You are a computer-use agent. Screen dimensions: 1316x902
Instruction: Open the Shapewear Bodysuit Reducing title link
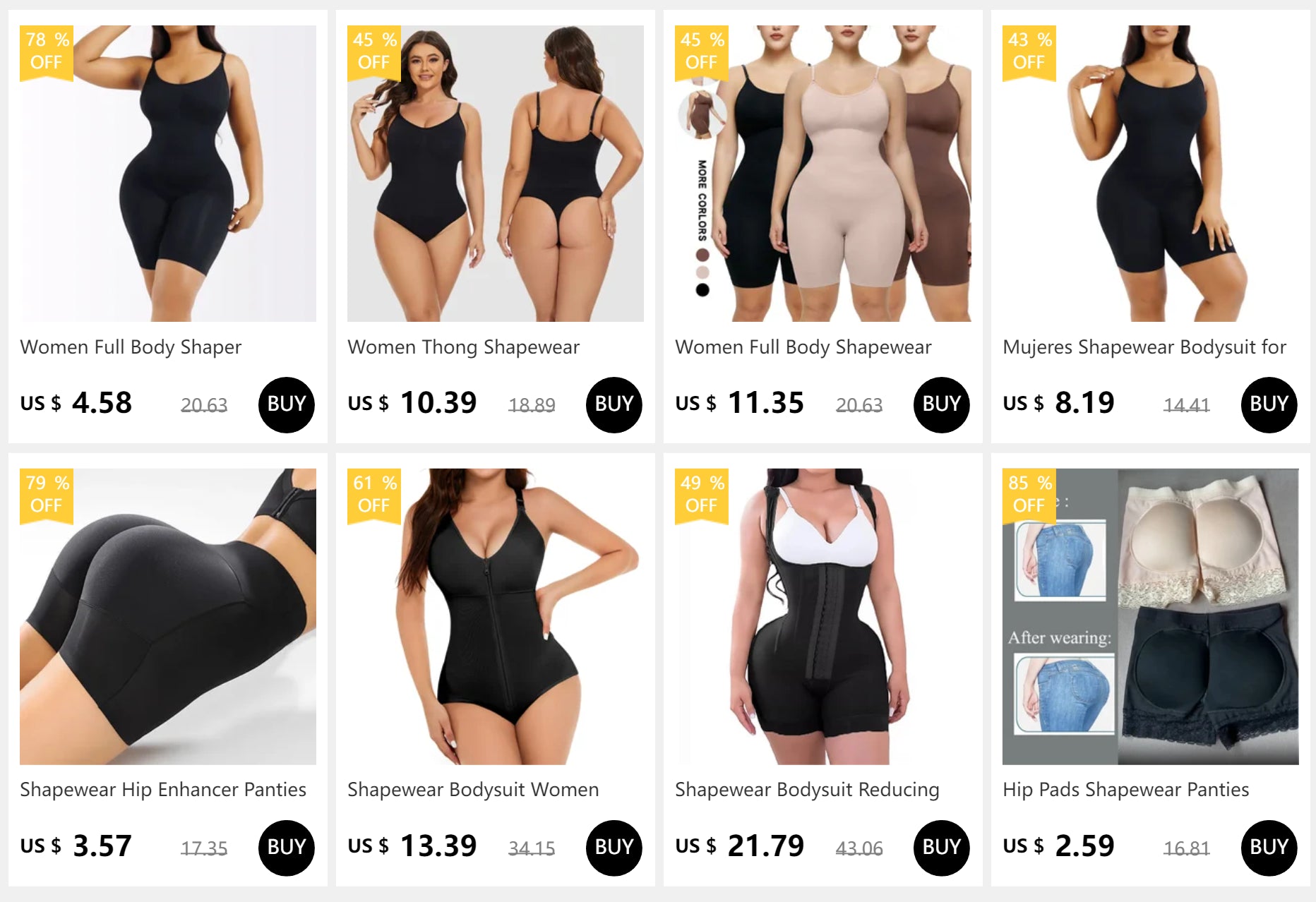point(807,790)
